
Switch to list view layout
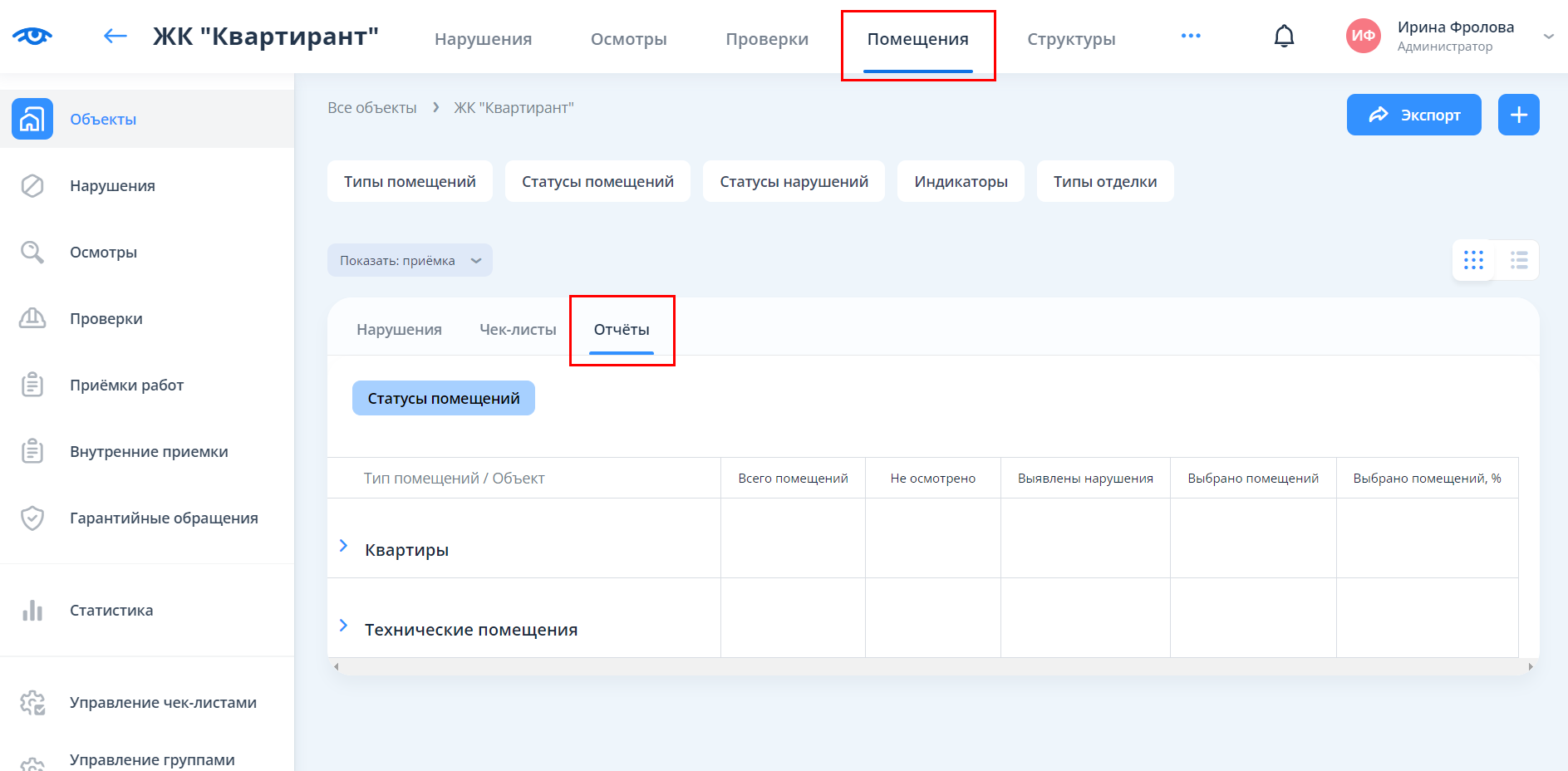1519,260
